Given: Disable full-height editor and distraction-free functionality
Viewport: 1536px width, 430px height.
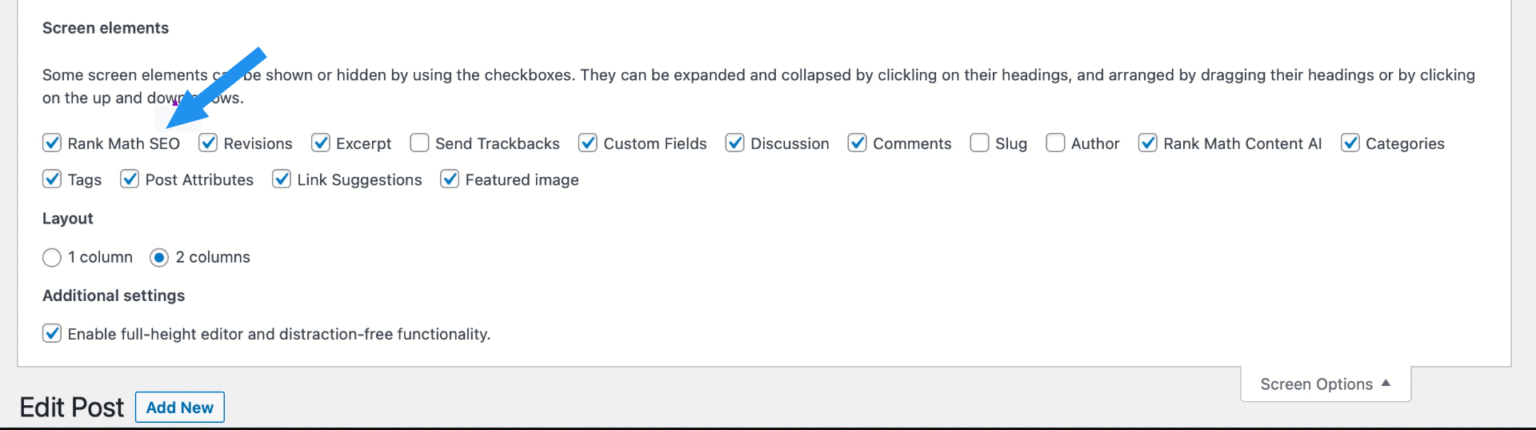Looking at the screenshot, I should (x=52, y=333).
